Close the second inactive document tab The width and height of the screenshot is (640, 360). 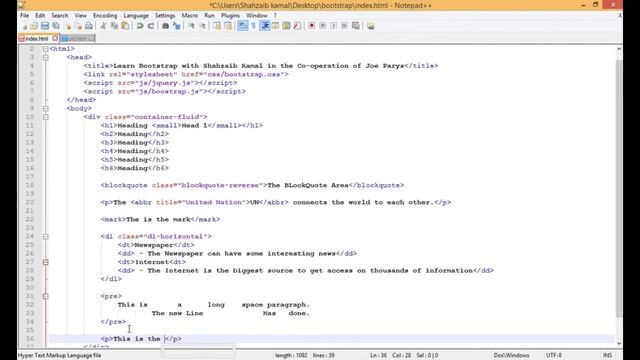(x=91, y=38)
